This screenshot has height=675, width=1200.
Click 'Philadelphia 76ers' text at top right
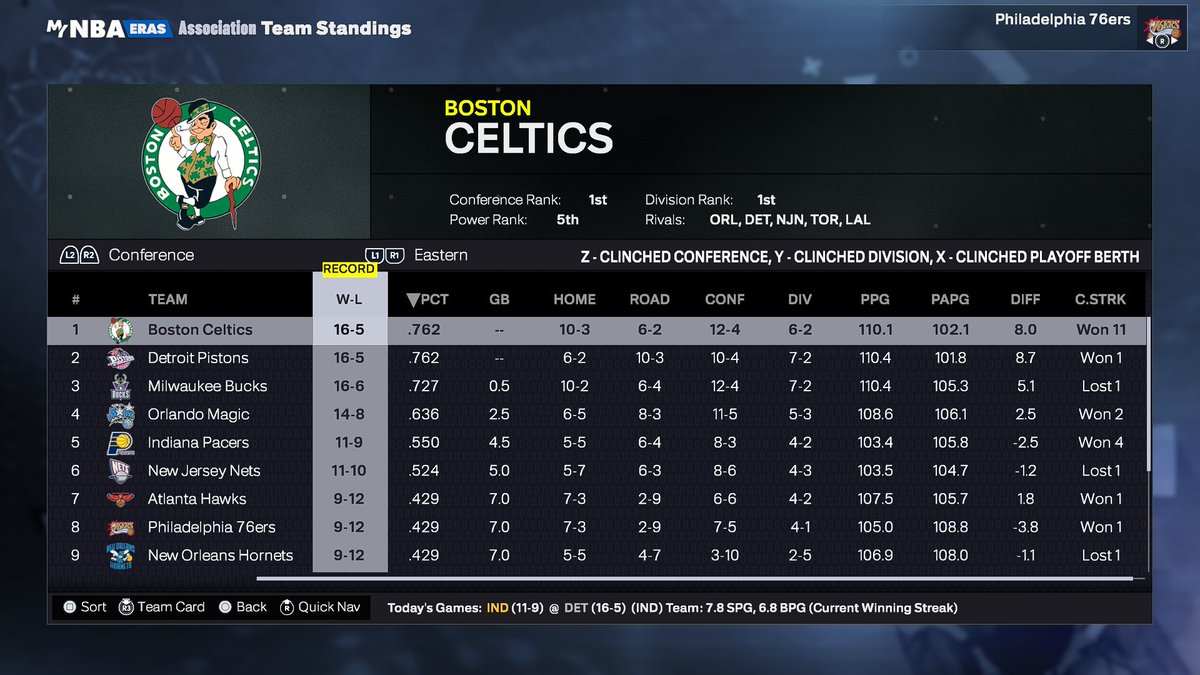click(1061, 19)
